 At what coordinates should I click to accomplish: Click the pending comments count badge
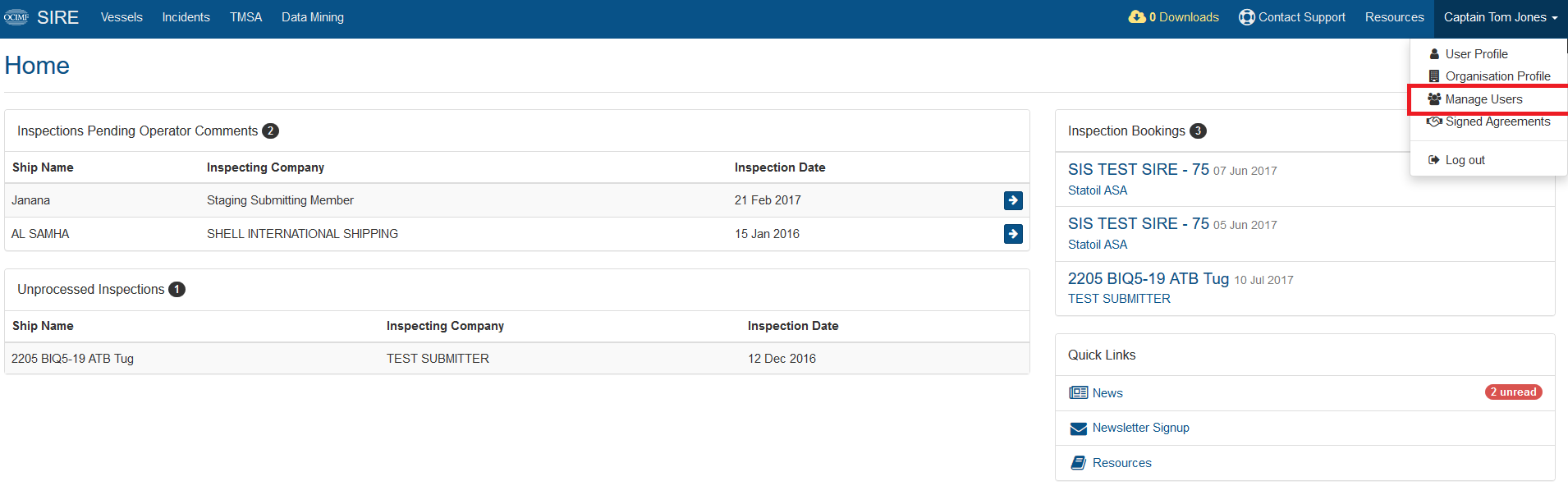point(270,131)
